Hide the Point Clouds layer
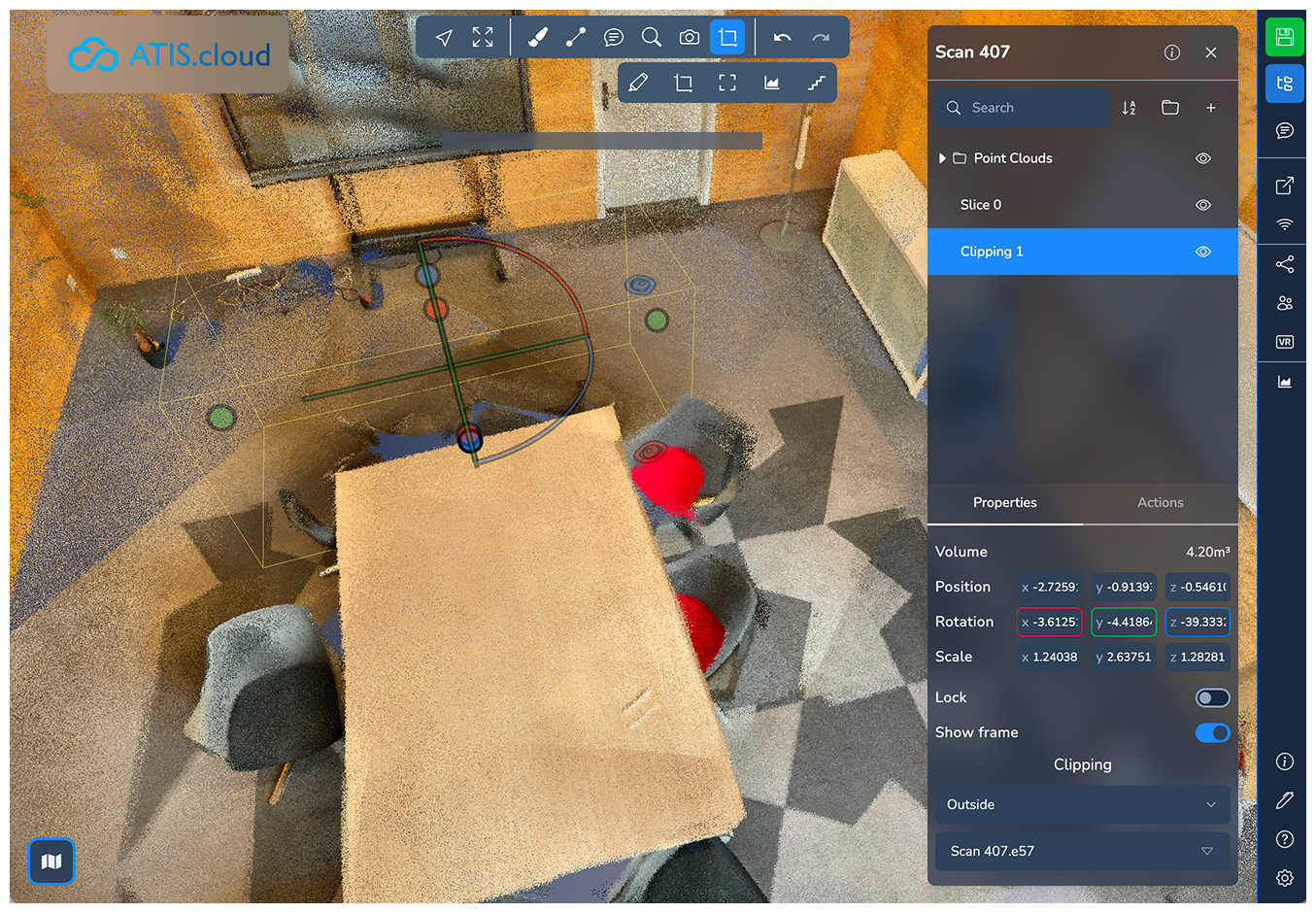This screenshot has width=1316, height=913. tap(1202, 158)
